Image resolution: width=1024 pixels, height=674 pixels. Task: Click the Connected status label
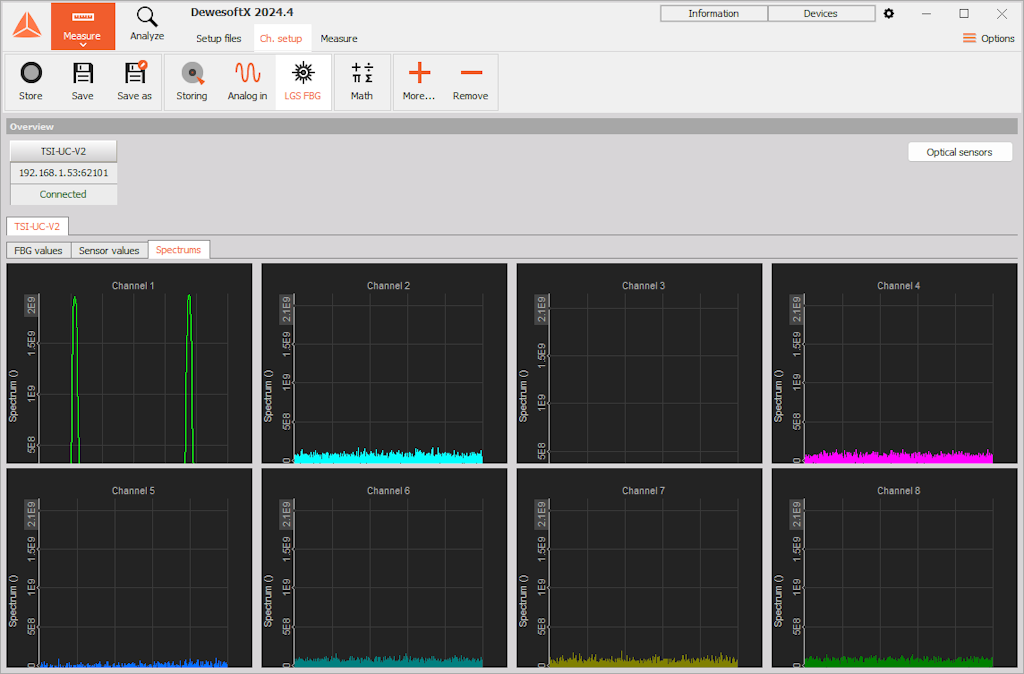point(63,194)
